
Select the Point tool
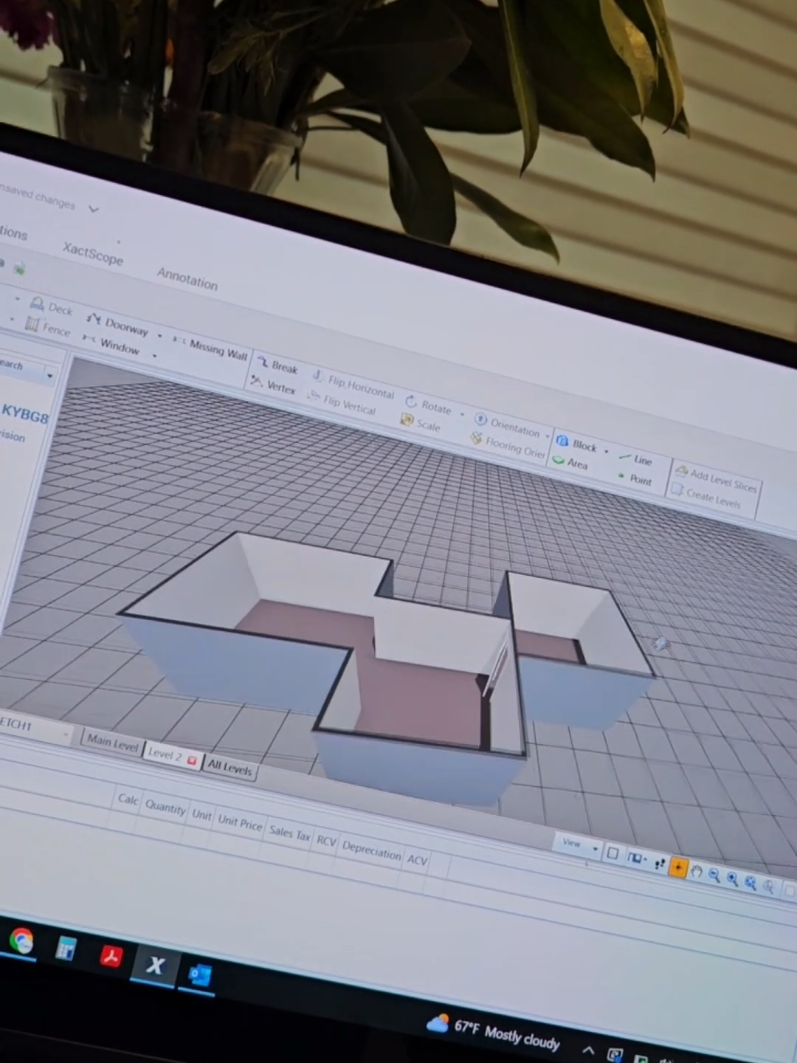tap(635, 479)
